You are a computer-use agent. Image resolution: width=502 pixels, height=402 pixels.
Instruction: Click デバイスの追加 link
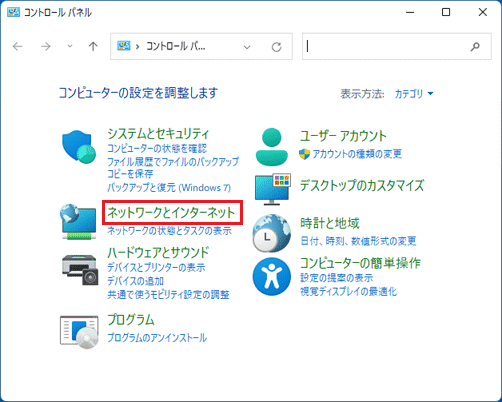click(x=135, y=281)
